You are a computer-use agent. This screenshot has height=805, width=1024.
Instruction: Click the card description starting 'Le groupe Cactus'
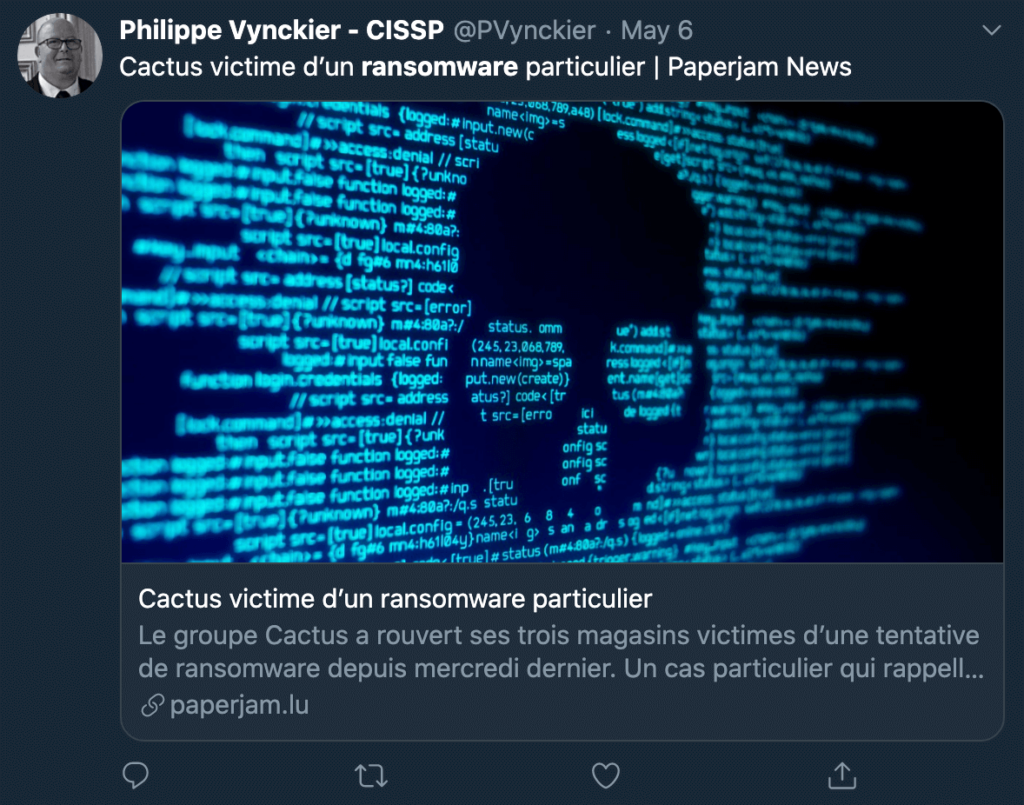point(561,652)
